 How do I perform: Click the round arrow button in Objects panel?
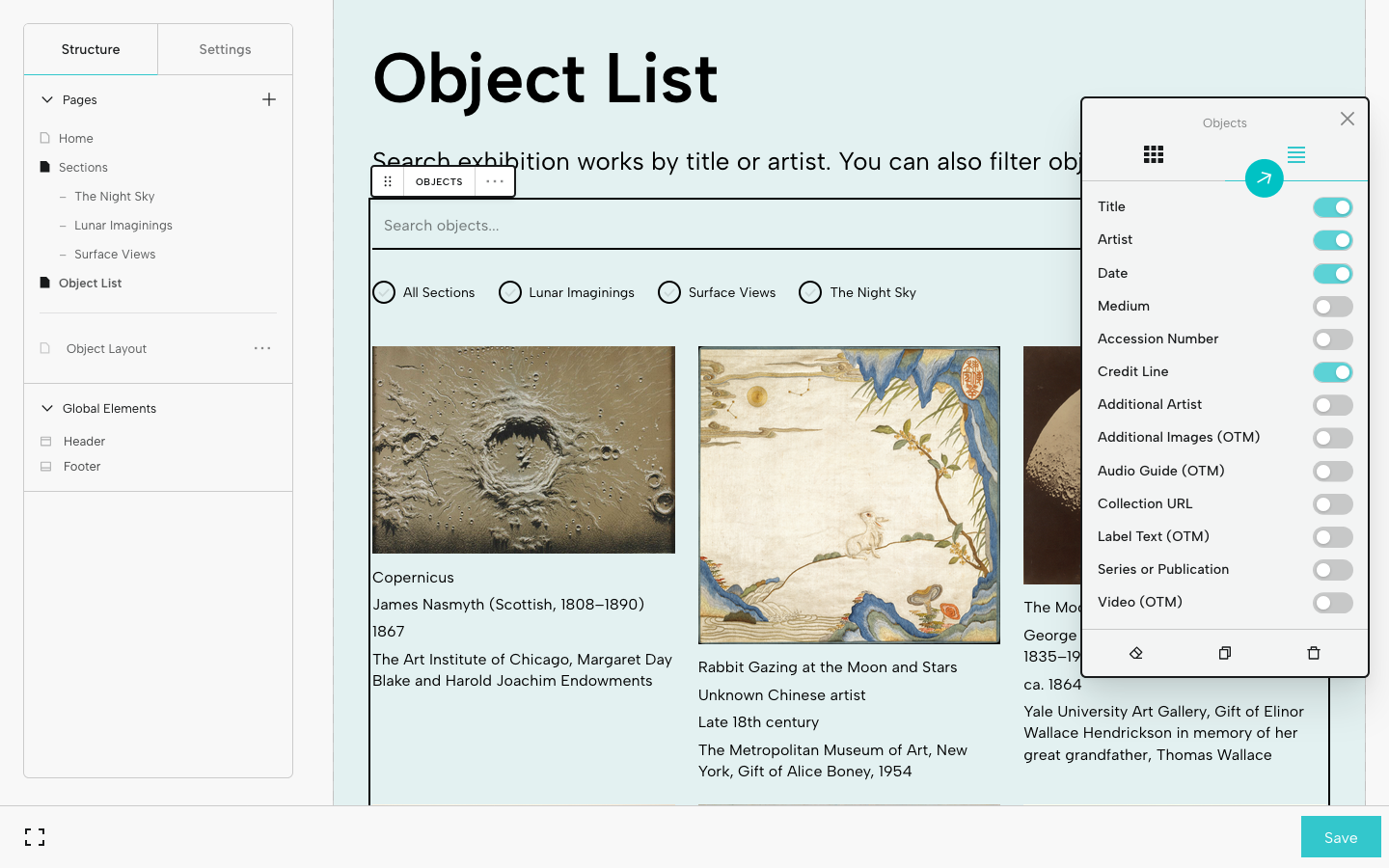[x=1264, y=178]
